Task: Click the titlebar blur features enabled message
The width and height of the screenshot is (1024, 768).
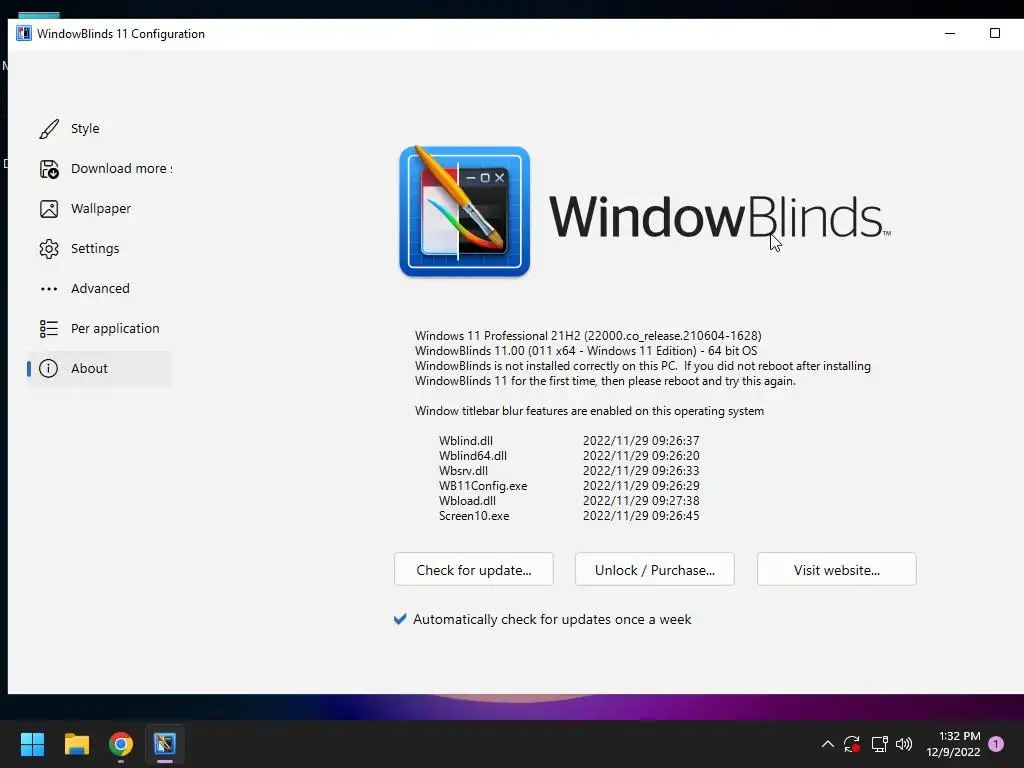Action: (x=589, y=411)
